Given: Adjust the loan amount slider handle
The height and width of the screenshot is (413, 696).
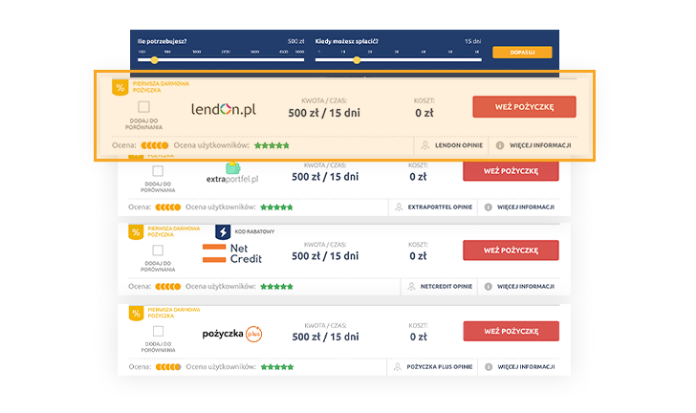Looking at the screenshot, I should point(154,60).
